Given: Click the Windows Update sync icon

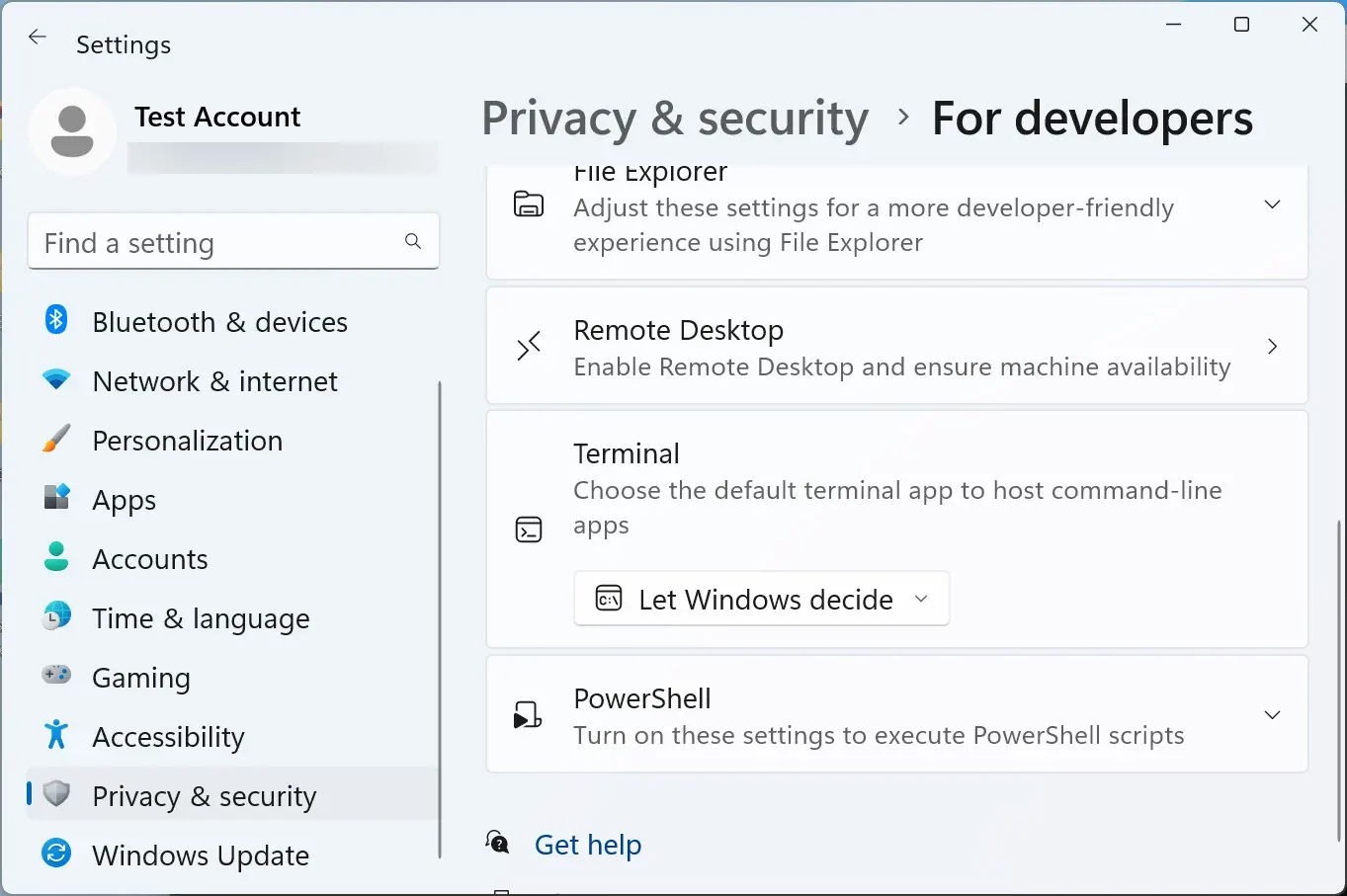Looking at the screenshot, I should tap(56, 853).
